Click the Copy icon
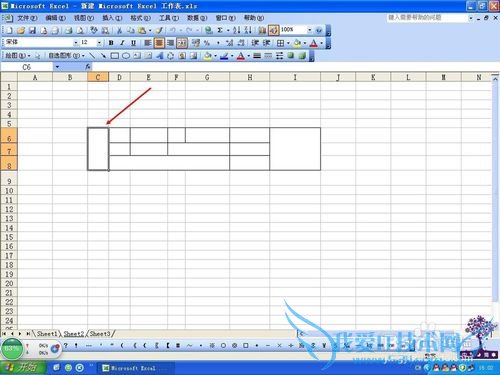The image size is (500, 375). tap(131, 30)
